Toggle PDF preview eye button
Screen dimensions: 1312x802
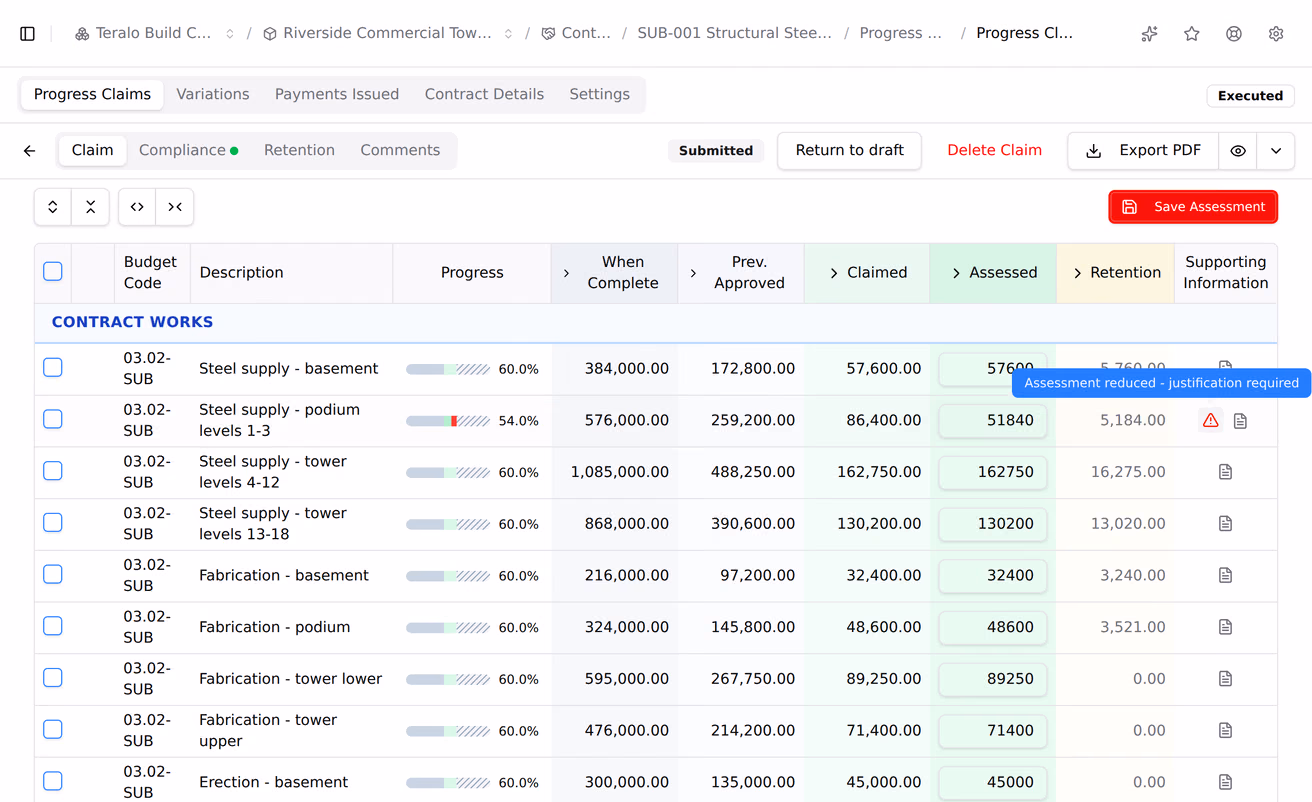point(1238,151)
